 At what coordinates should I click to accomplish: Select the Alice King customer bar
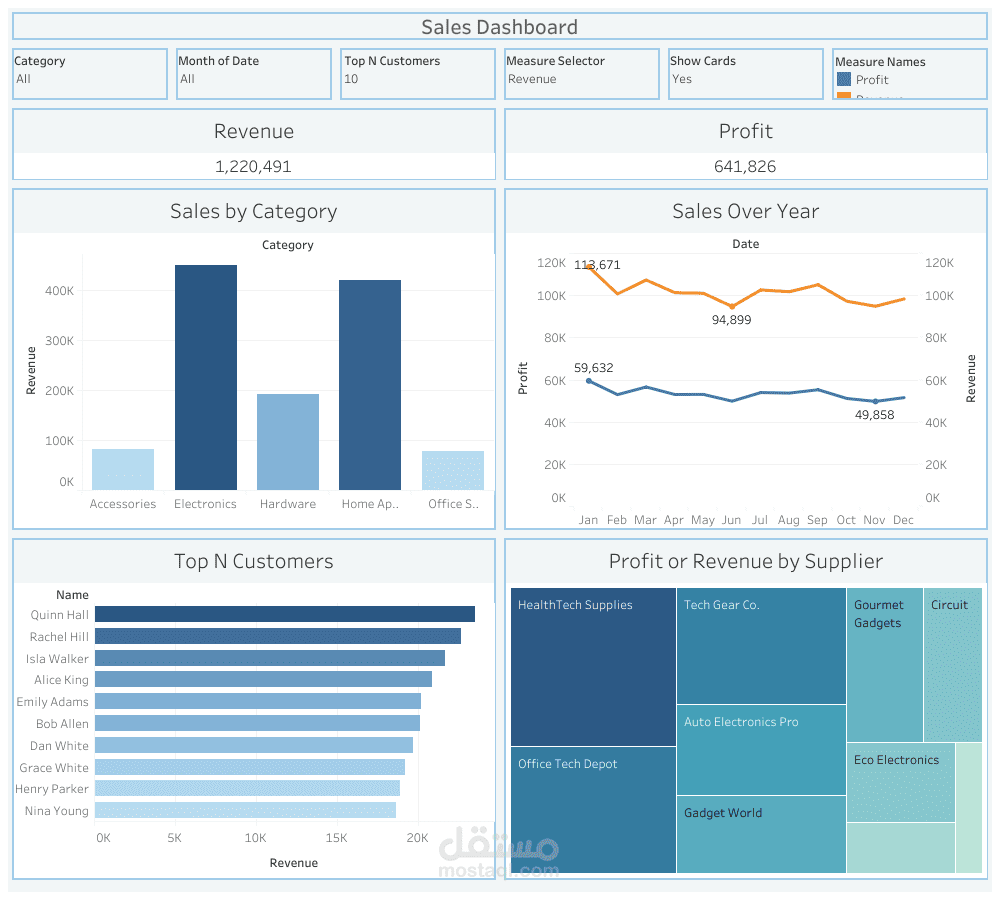[263, 680]
